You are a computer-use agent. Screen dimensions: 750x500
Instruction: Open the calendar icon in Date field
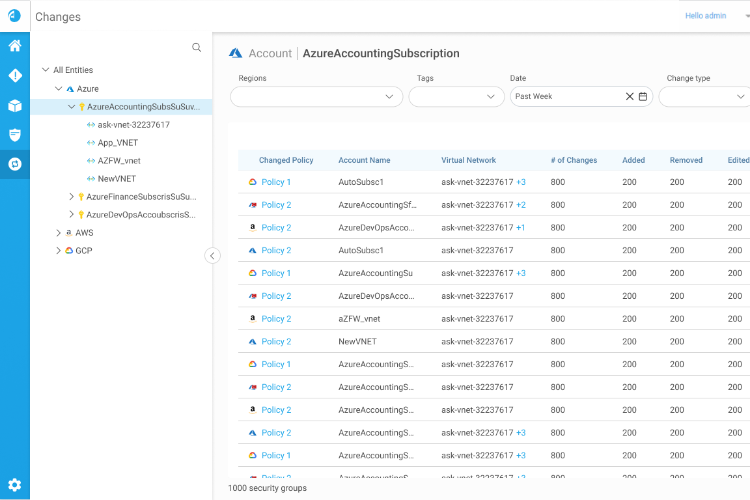tap(643, 97)
